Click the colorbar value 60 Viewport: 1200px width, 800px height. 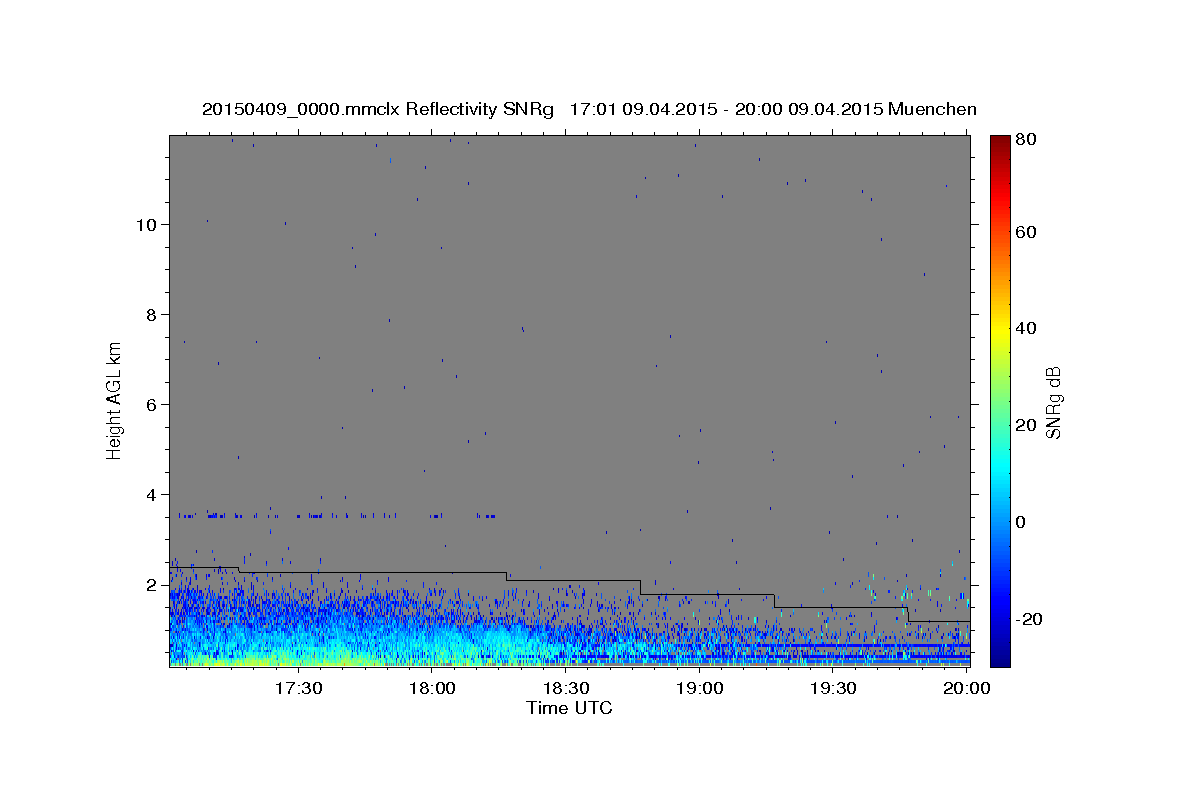pos(1028,232)
